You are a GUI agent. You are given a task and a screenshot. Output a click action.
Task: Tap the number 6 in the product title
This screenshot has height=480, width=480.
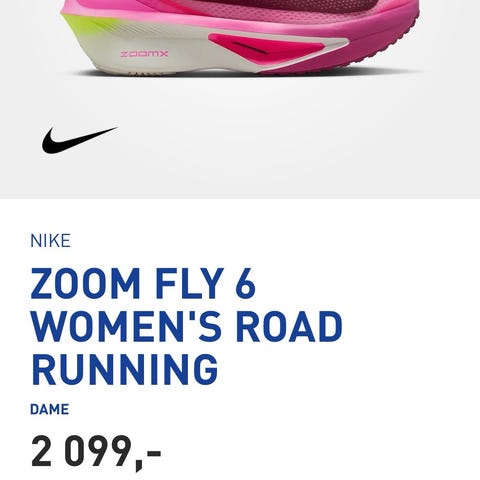[x=247, y=283]
